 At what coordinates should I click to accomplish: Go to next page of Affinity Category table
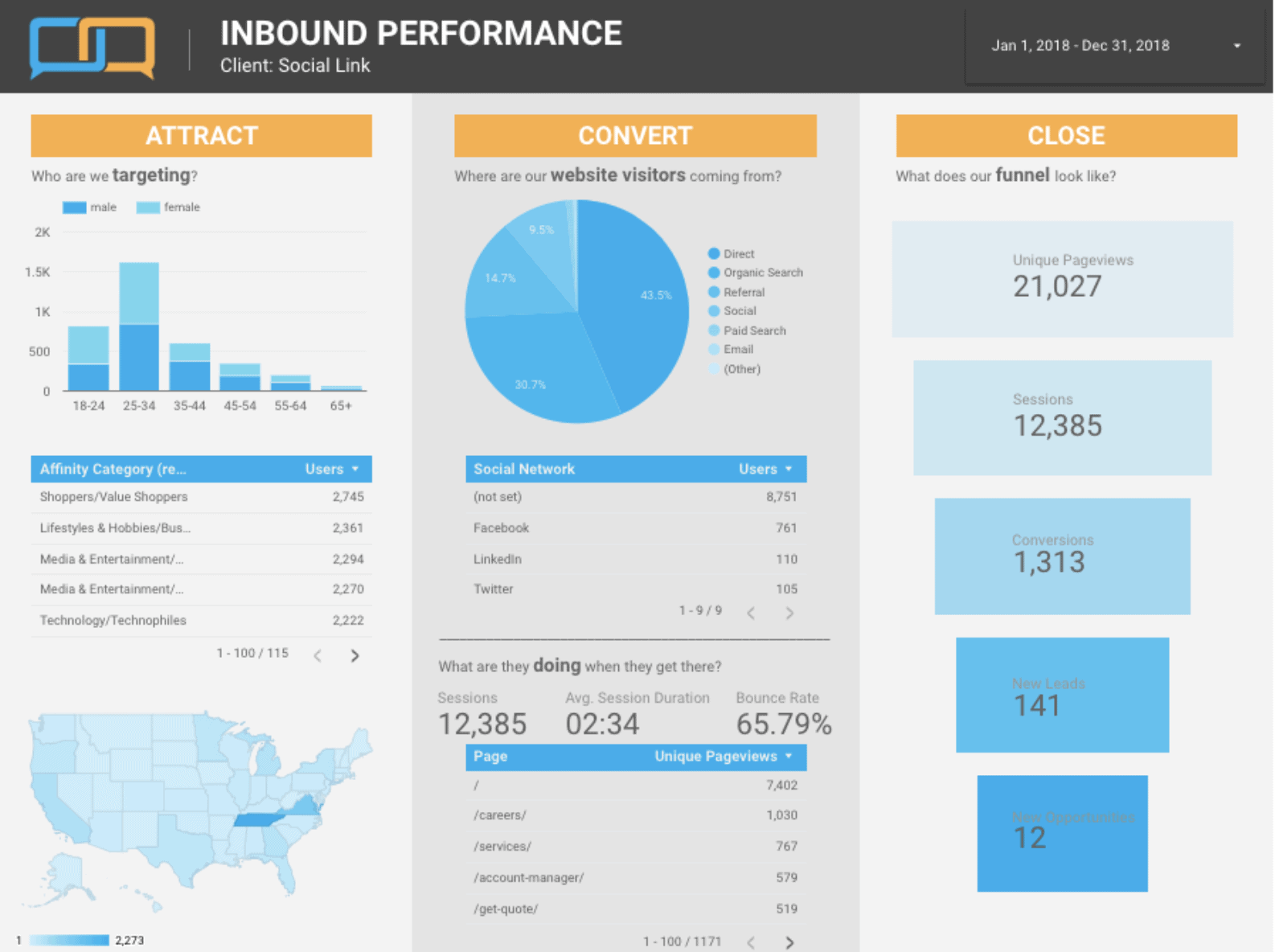[355, 655]
